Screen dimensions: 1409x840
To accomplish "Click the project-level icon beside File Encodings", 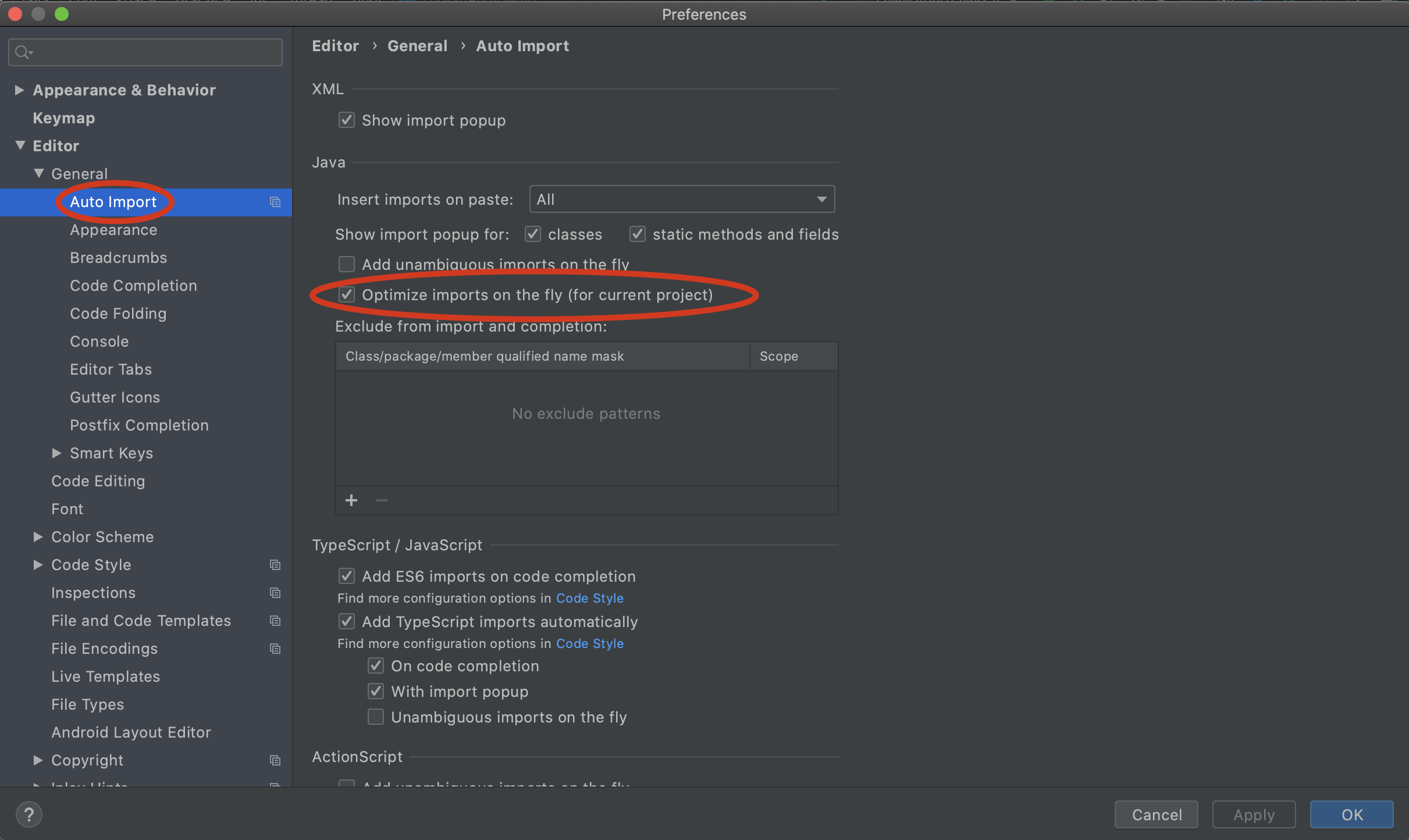I will pos(275,649).
